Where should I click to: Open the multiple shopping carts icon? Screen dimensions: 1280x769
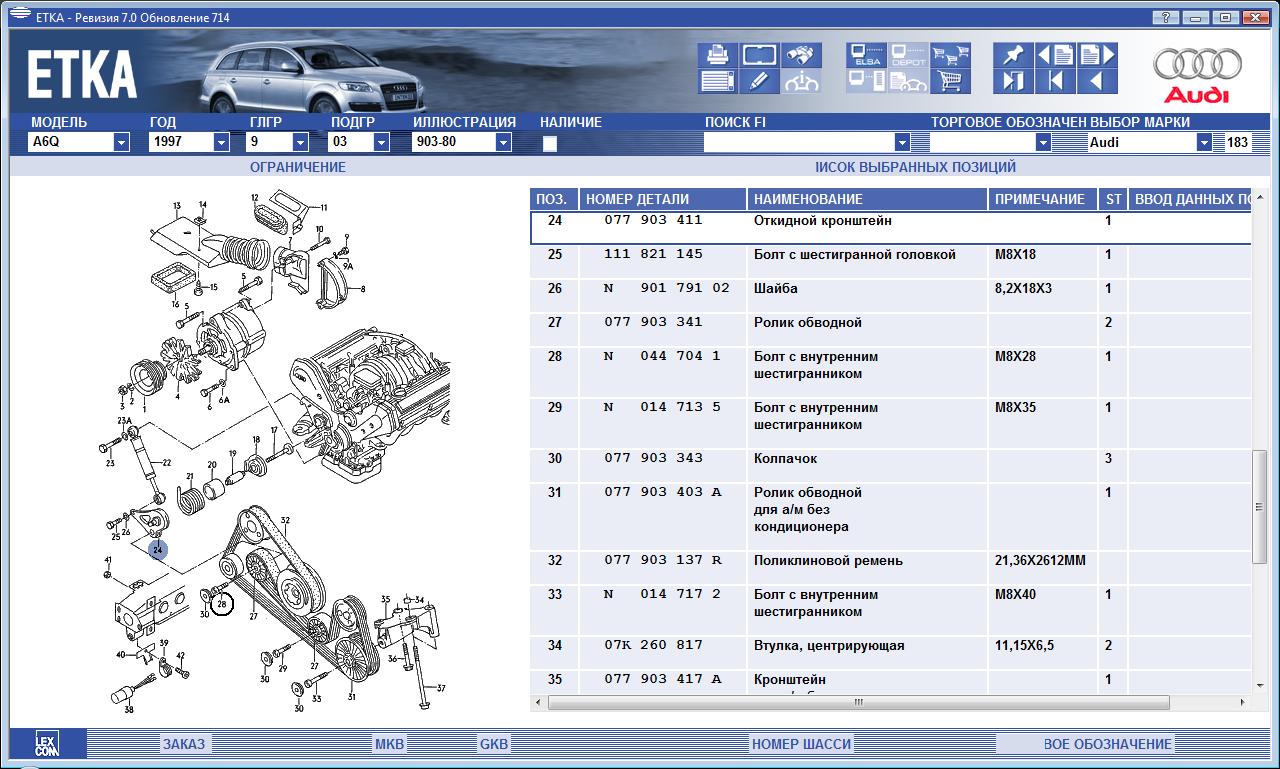pos(951,55)
